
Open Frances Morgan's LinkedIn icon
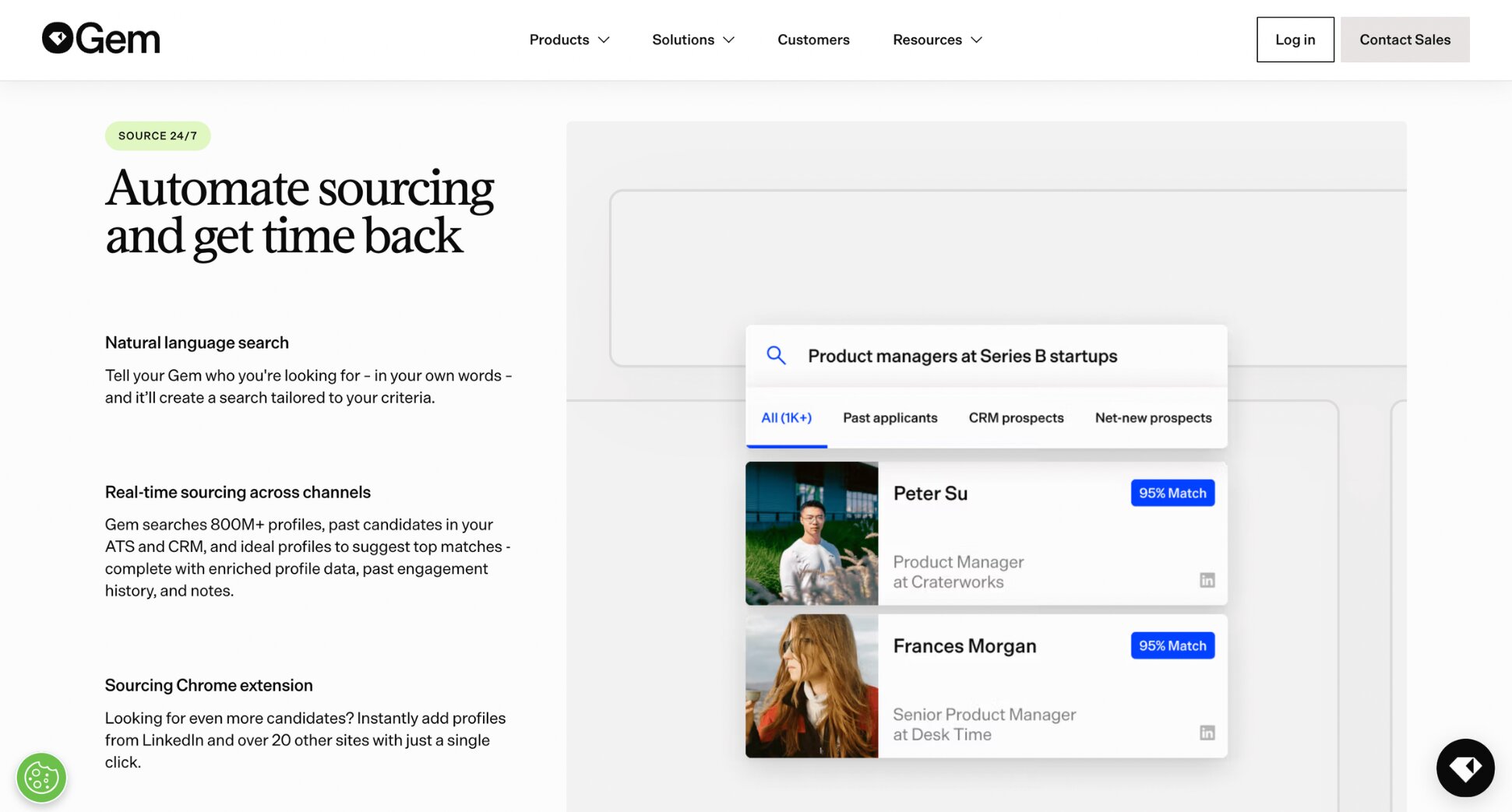coord(1207,733)
